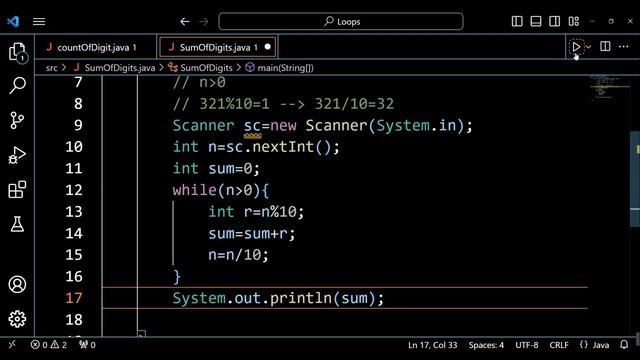This screenshot has height=360, width=640.
Task: Click line number 12 in gutter
Action: [x=74, y=190]
